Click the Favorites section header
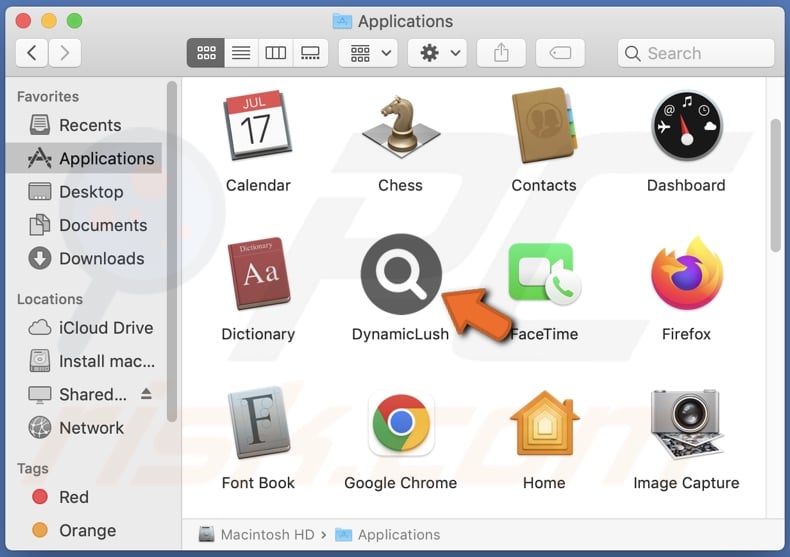The width and height of the screenshot is (790, 557). coord(48,96)
